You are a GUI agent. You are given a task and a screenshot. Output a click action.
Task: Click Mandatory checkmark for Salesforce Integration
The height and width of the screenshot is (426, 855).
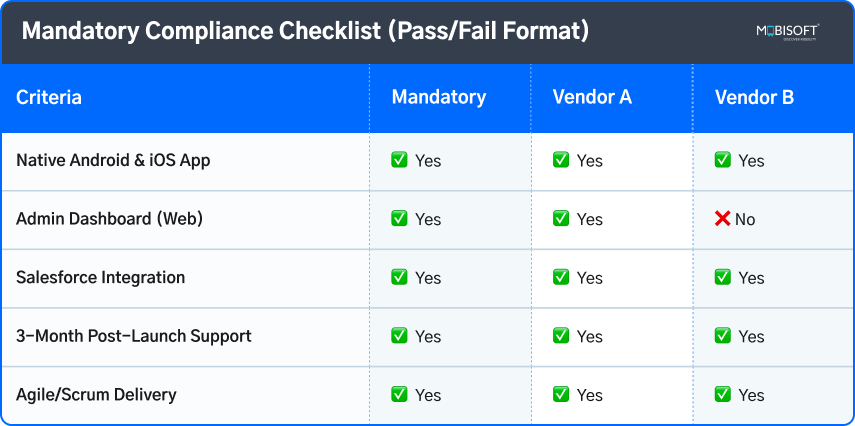click(399, 277)
